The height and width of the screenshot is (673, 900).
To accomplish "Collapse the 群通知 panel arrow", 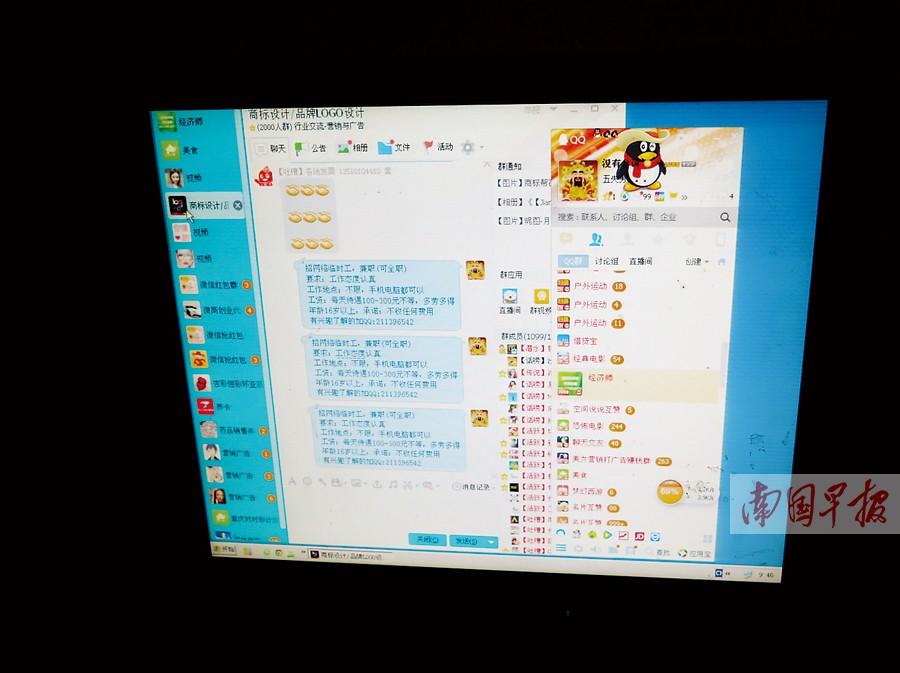I will 487,165.
